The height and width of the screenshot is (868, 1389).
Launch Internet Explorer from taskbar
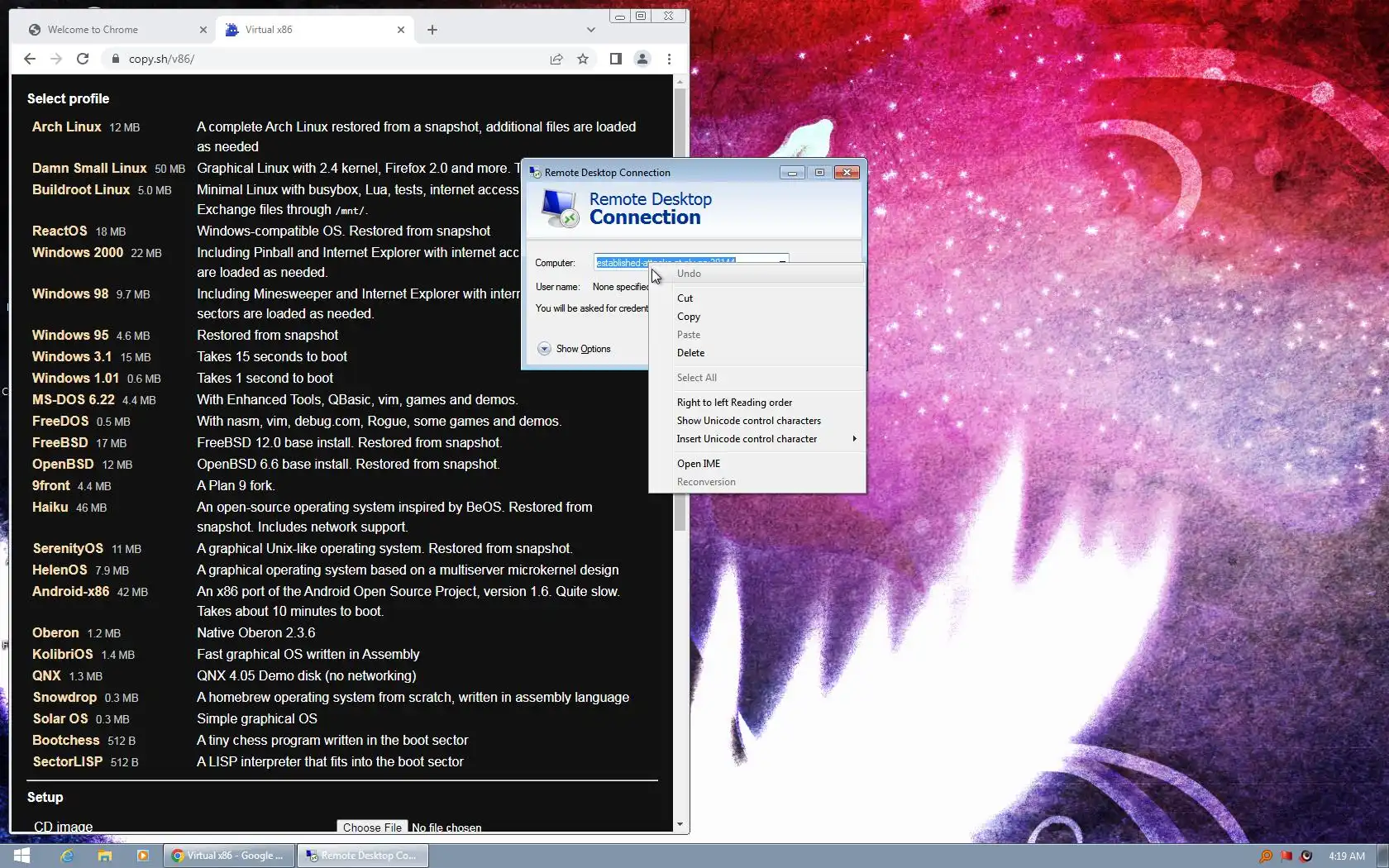coord(67,856)
